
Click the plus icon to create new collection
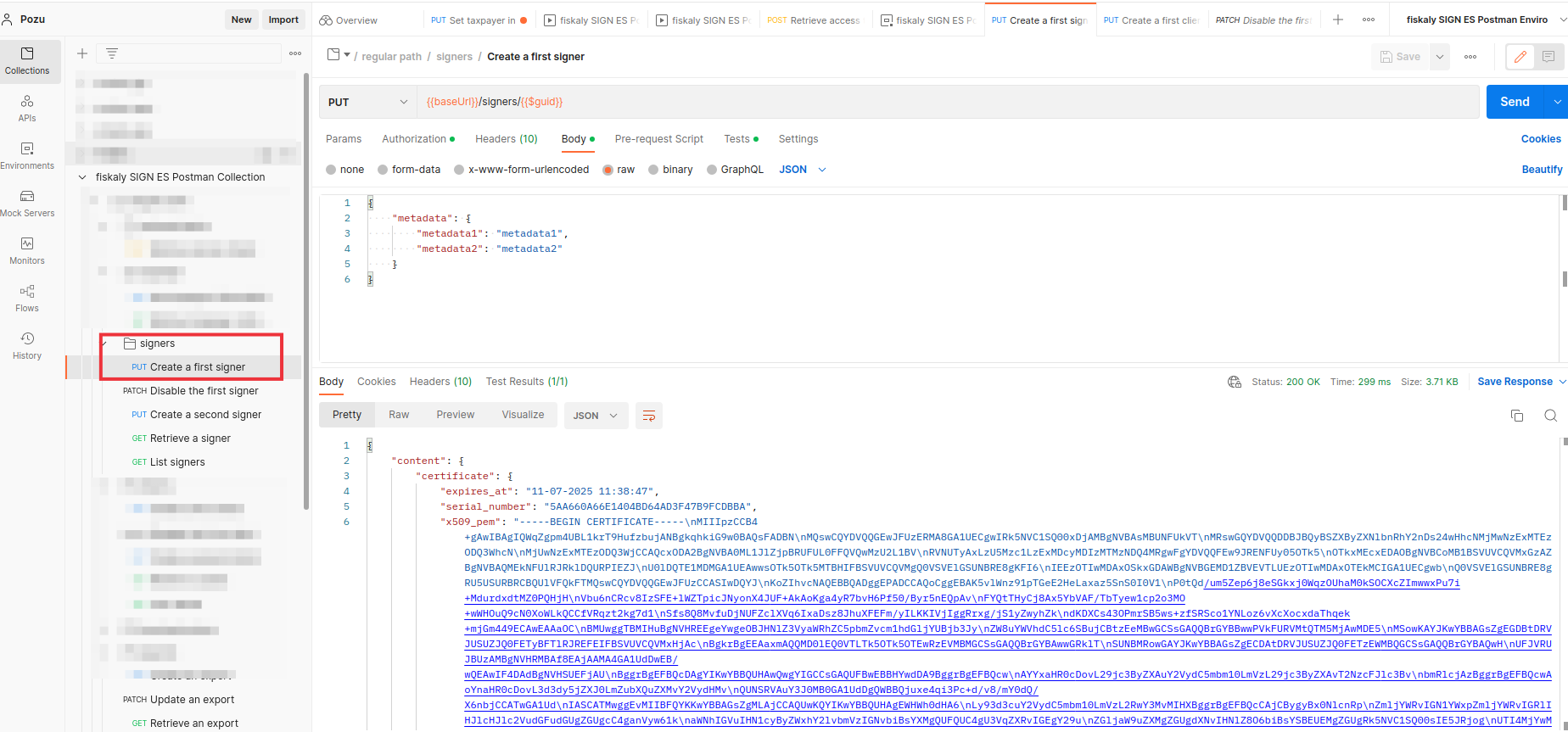point(82,53)
